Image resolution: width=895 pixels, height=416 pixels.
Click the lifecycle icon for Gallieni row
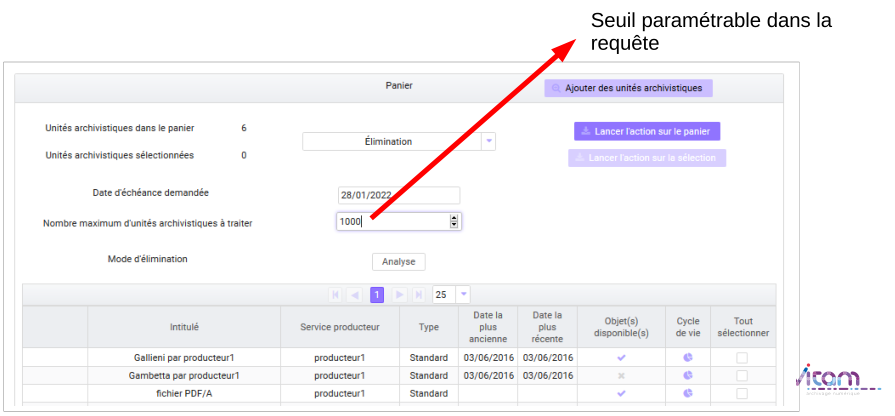pyautogui.click(x=688, y=357)
